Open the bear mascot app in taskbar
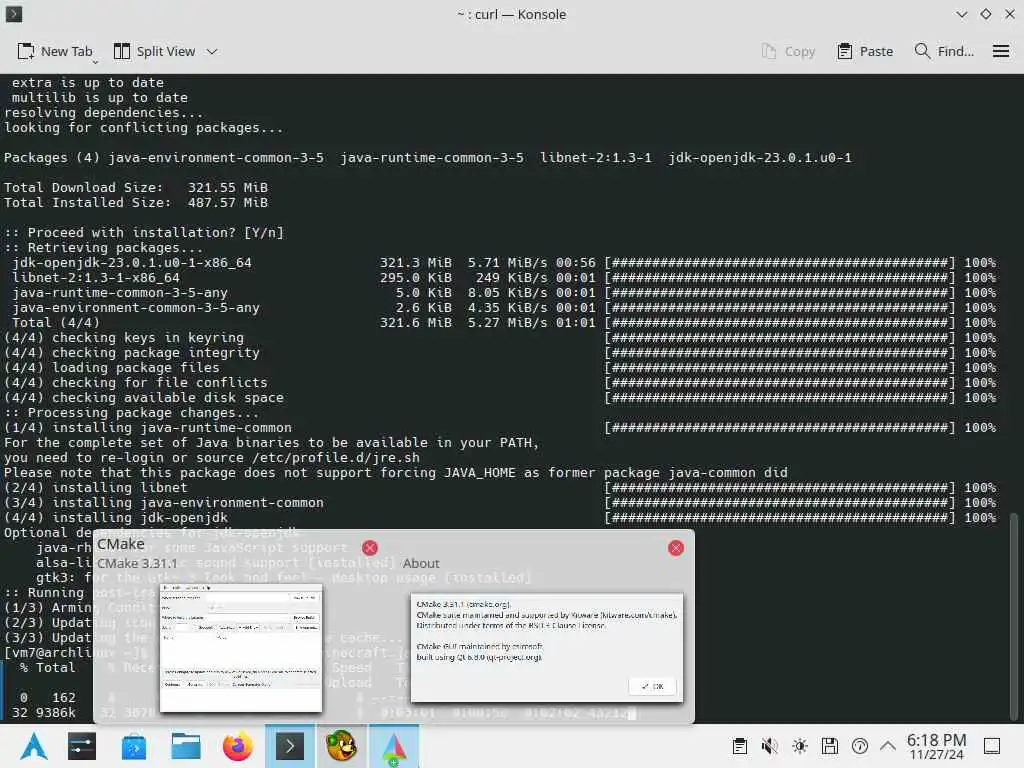This screenshot has height=768, width=1024. click(342, 746)
